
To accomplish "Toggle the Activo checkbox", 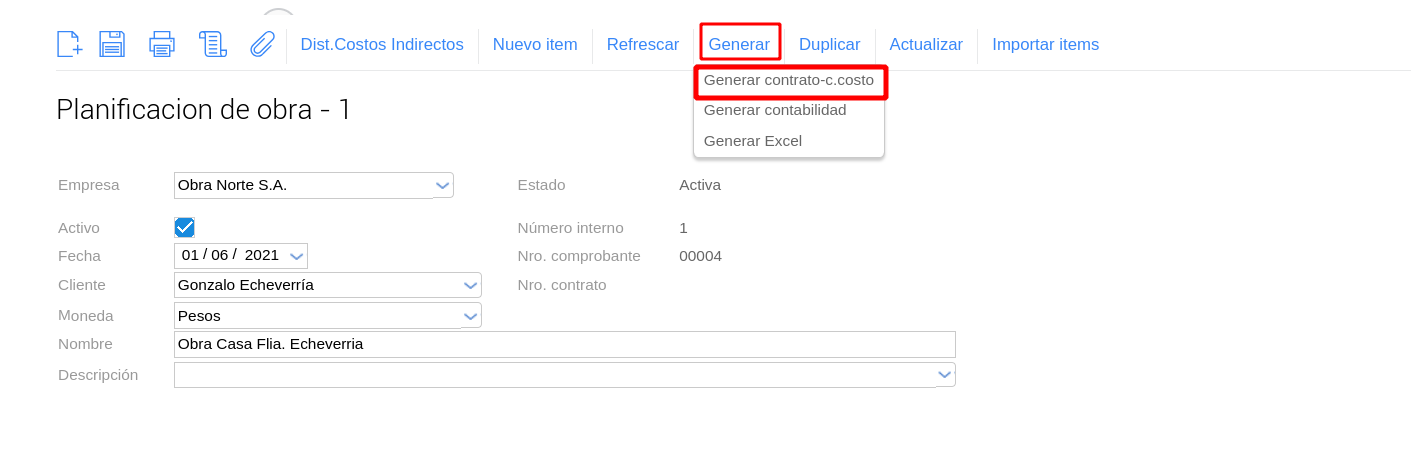I will pos(184,228).
